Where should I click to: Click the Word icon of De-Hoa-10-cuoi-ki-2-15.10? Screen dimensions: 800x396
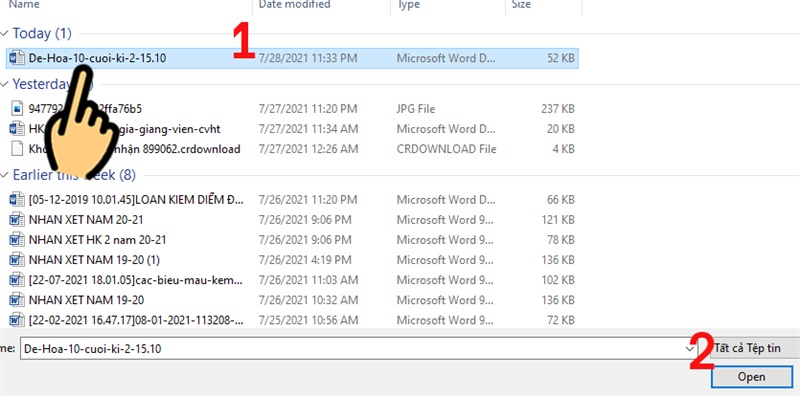[17, 58]
